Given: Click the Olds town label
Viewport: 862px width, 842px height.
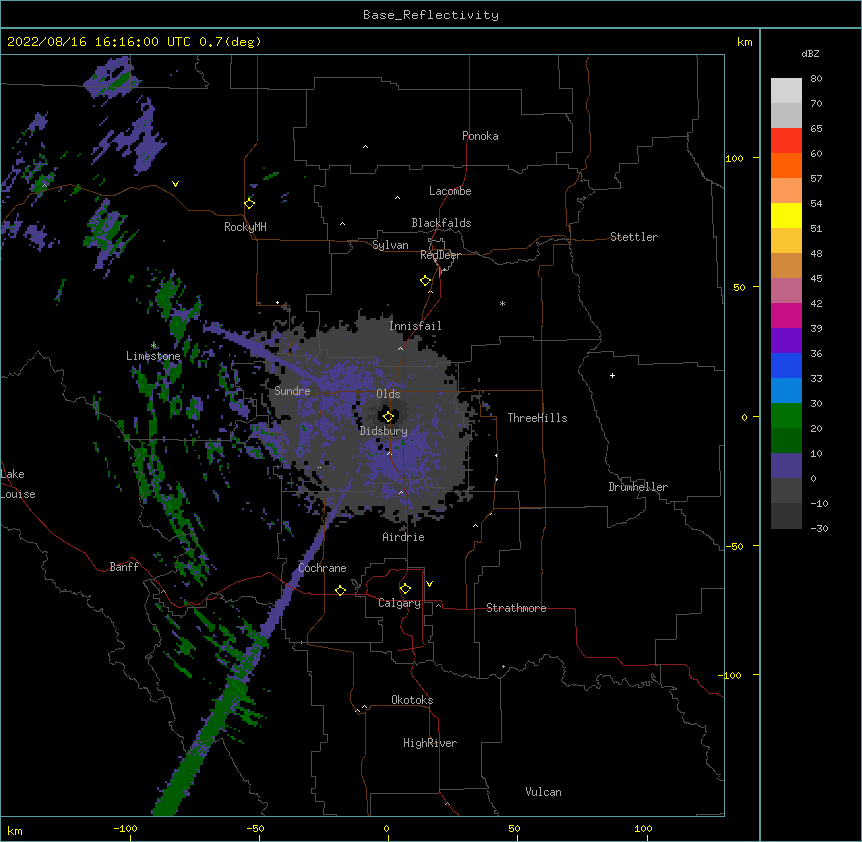Looking at the screenshot, I should (x=388, y=394).
